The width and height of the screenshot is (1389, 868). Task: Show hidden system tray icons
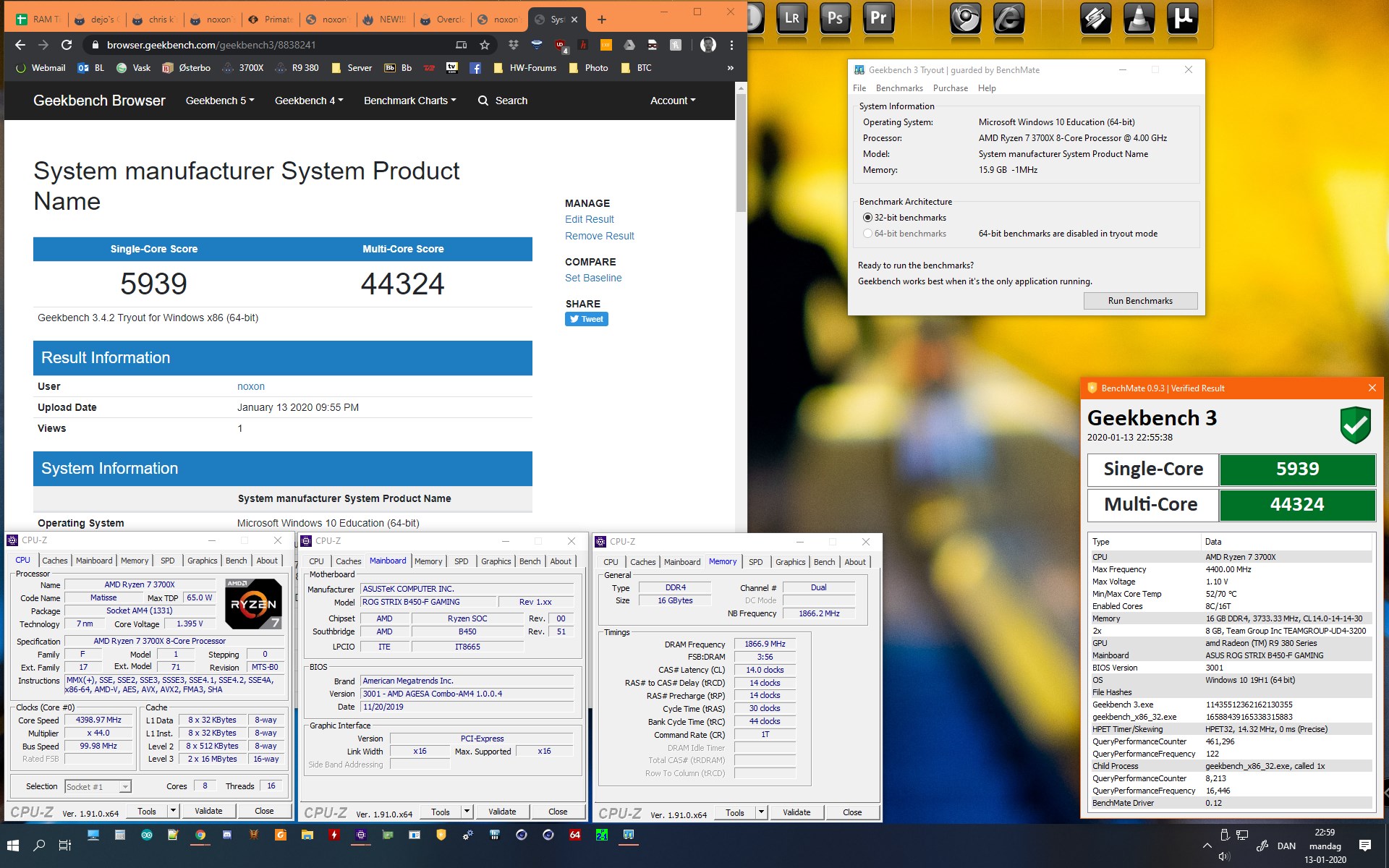[x=1207, y=845]
